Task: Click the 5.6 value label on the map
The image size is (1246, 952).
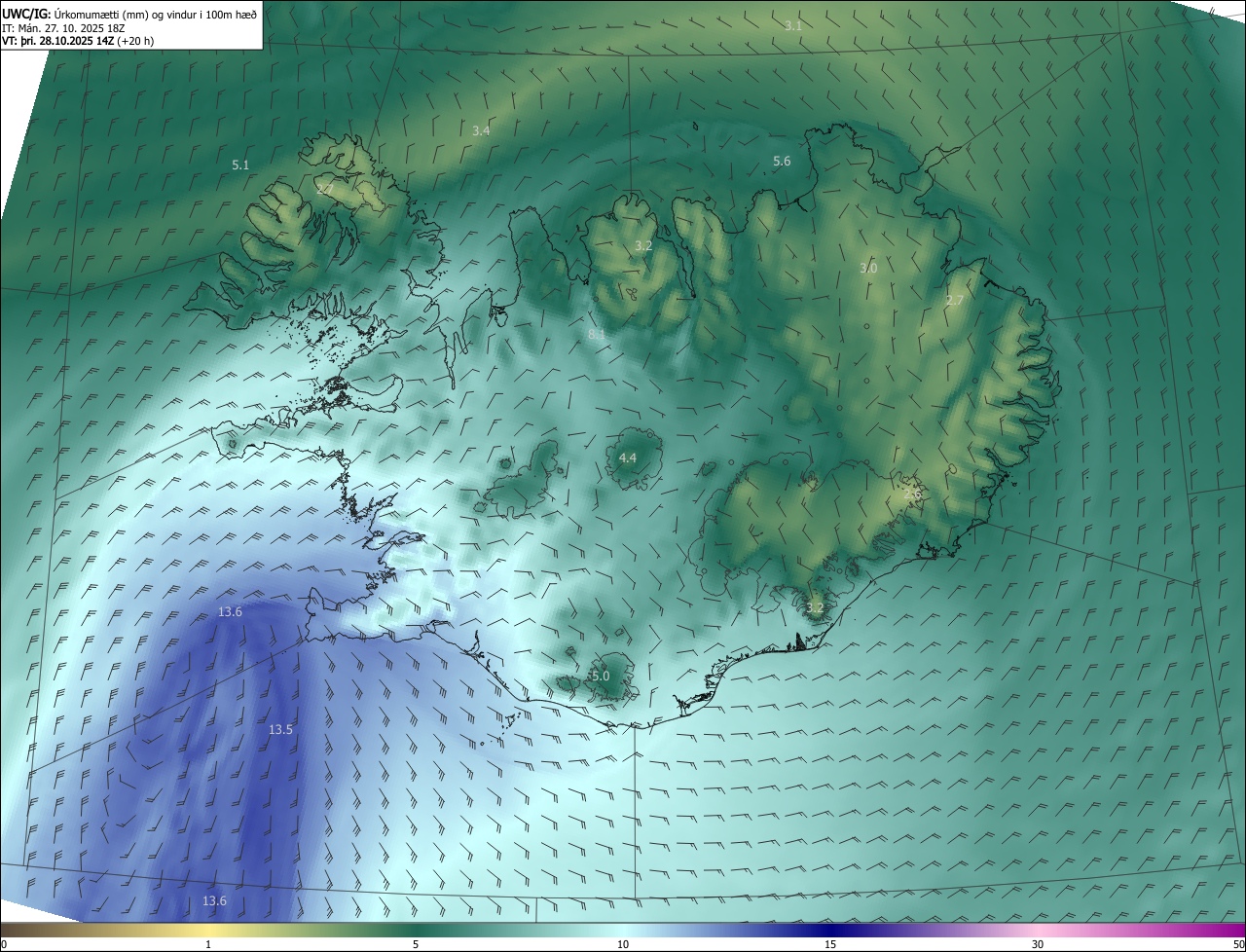Action: click(x=782, y=162)
